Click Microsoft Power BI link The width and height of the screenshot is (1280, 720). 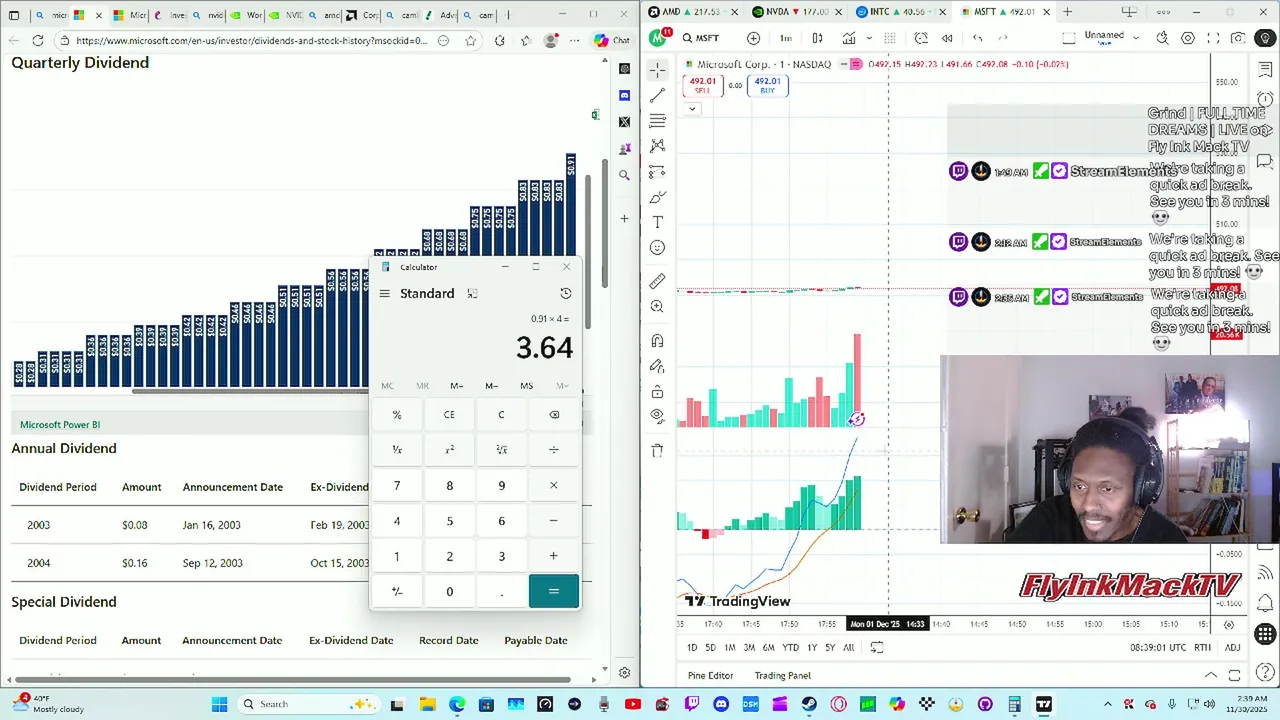tap(60, 425)
